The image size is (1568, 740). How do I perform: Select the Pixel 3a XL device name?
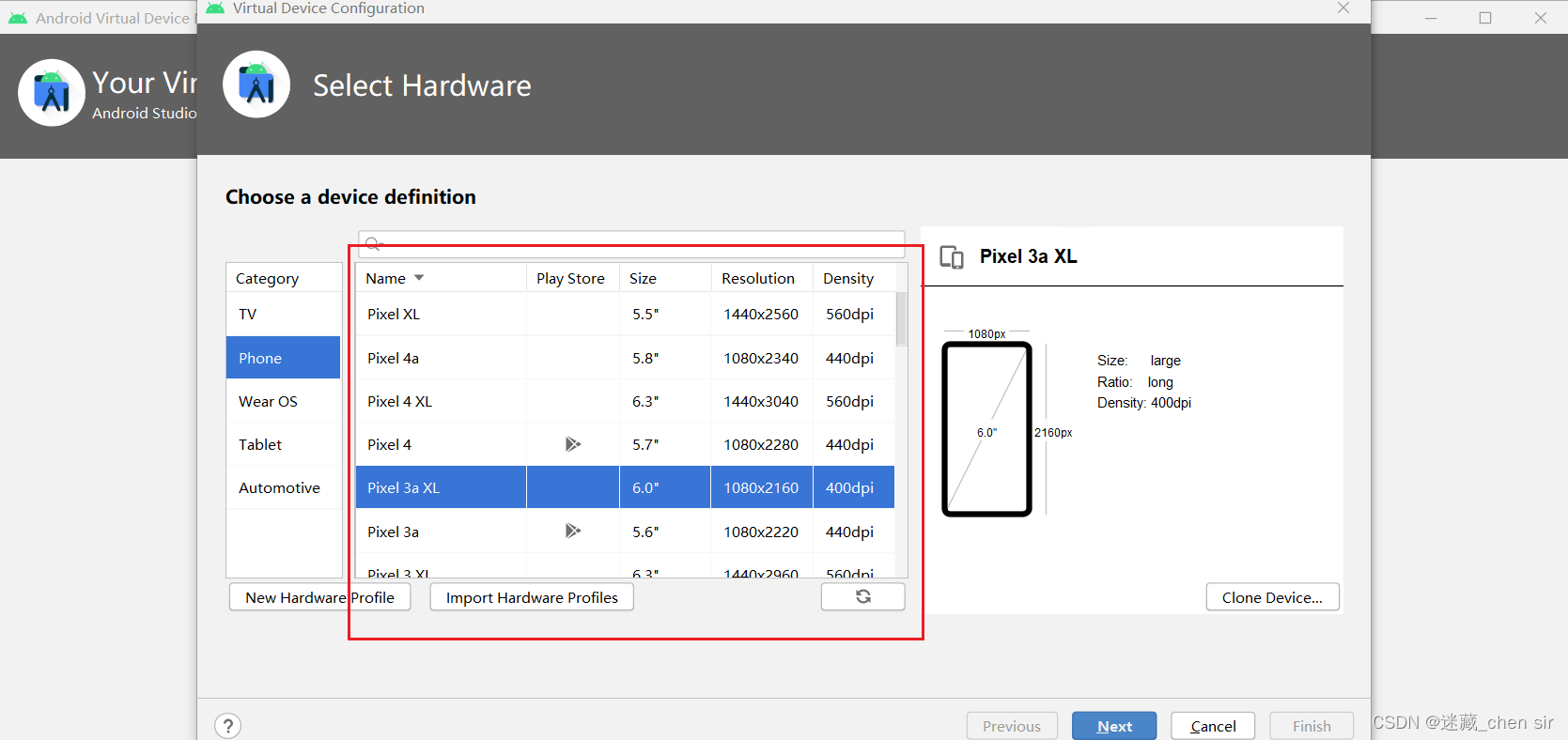coord(403,487)
